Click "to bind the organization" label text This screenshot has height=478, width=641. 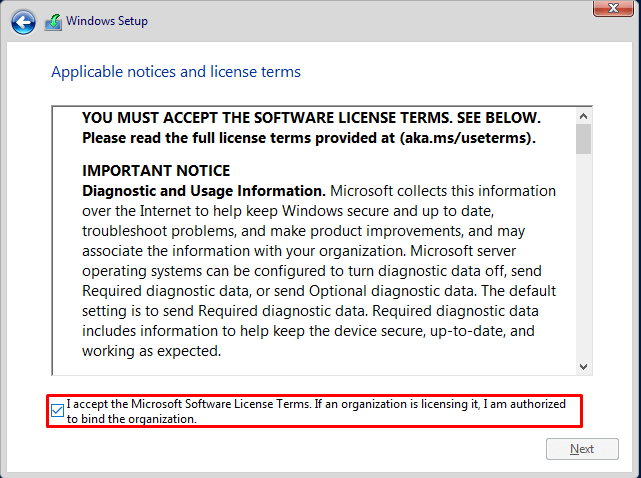point(132,419)
